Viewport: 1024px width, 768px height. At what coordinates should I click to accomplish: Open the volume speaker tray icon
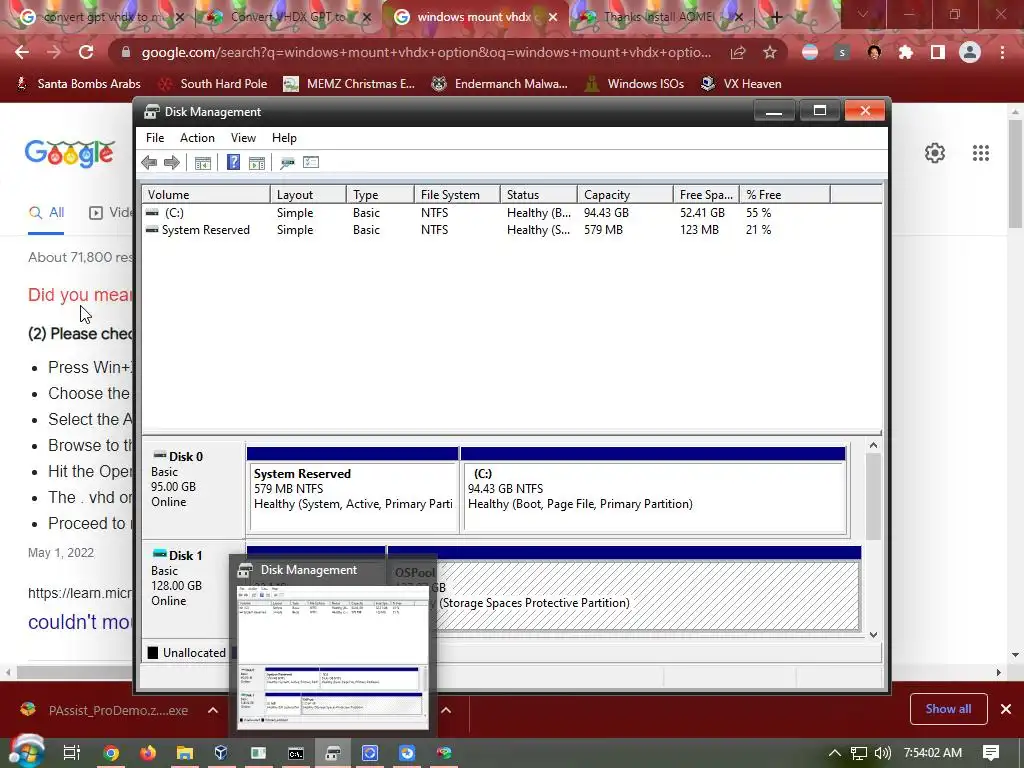click(x=883, y=753)
